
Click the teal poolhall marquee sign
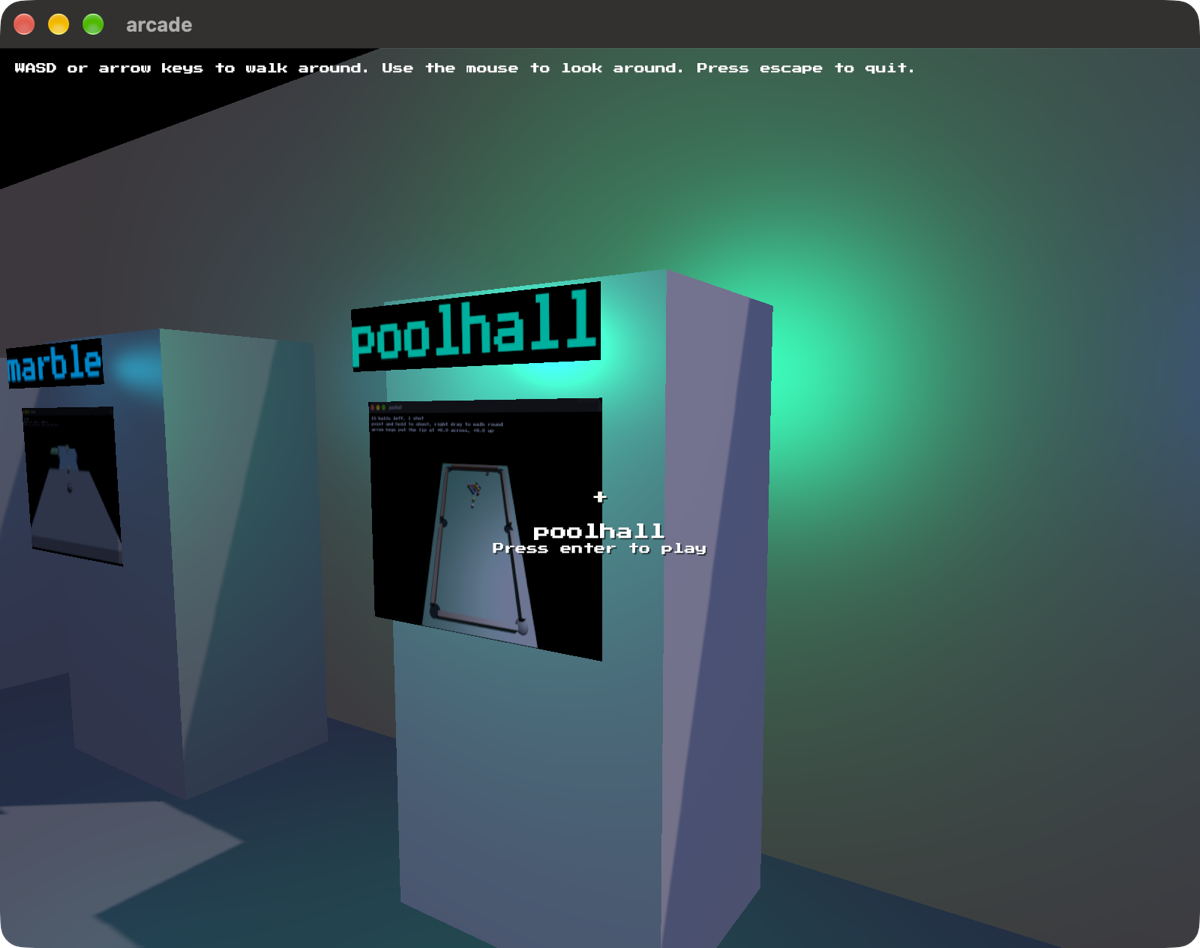(476, 327)
